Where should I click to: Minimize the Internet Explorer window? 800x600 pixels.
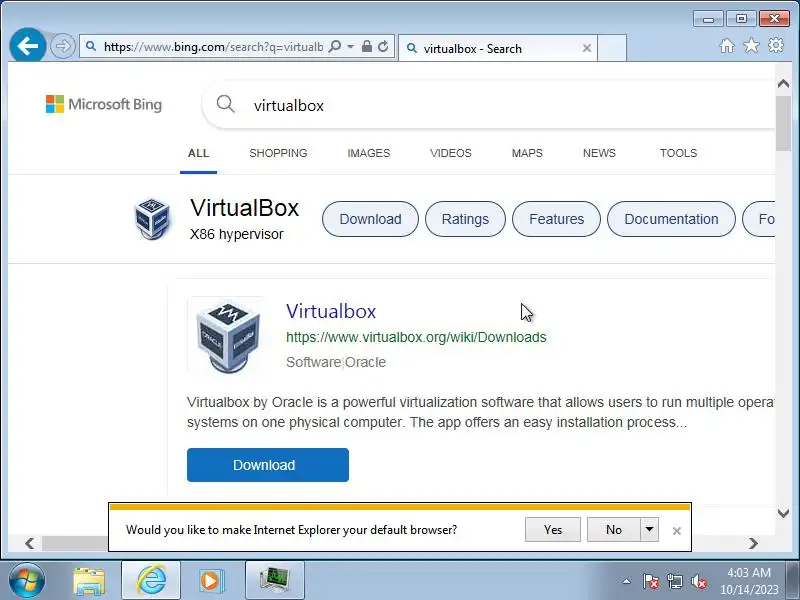point(708,19)
